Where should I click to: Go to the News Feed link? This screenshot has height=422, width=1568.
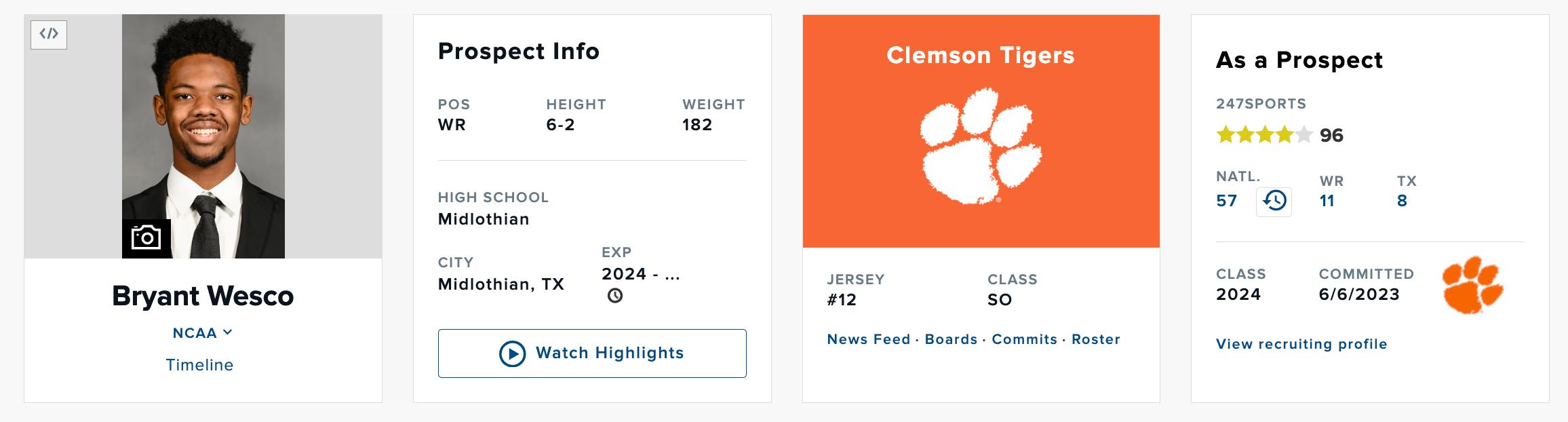868,339
